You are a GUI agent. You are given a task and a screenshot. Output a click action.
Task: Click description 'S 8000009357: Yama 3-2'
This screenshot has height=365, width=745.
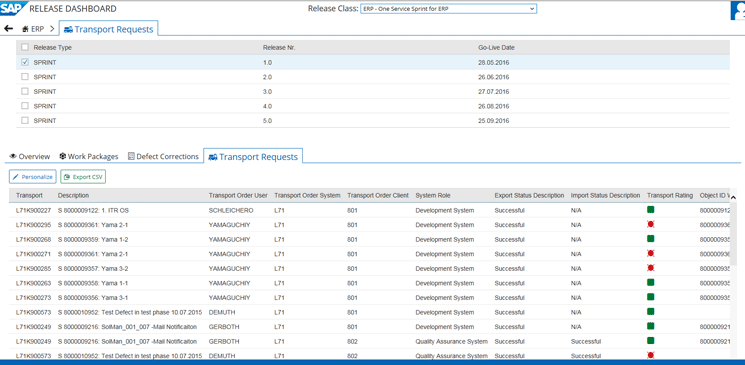93,269
